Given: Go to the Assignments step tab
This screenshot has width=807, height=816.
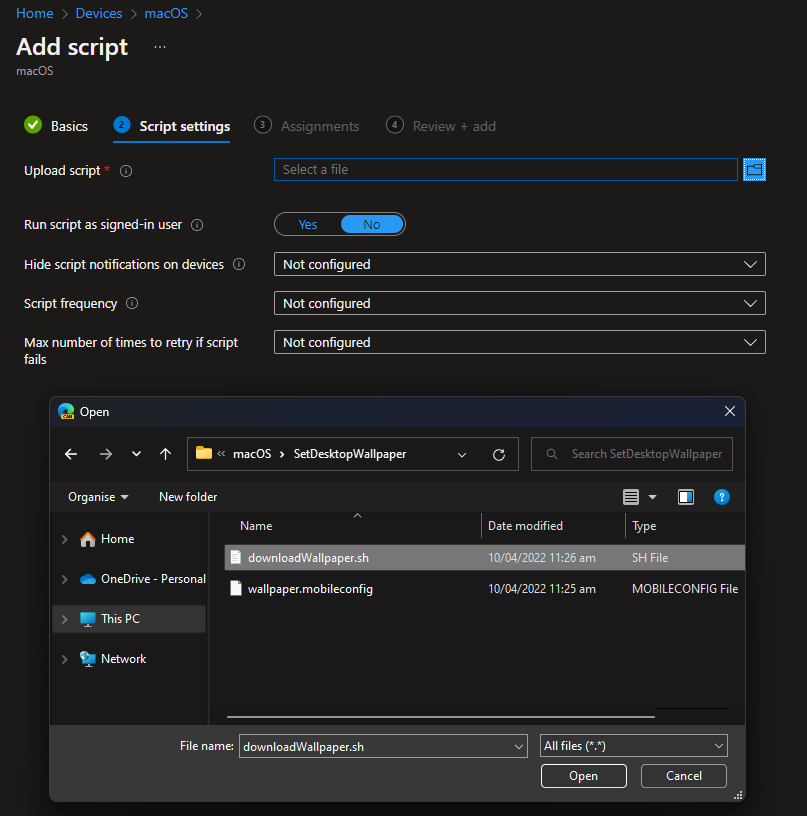Looking at the screenshot, I should pyautogui.click(x=306, y=126).
